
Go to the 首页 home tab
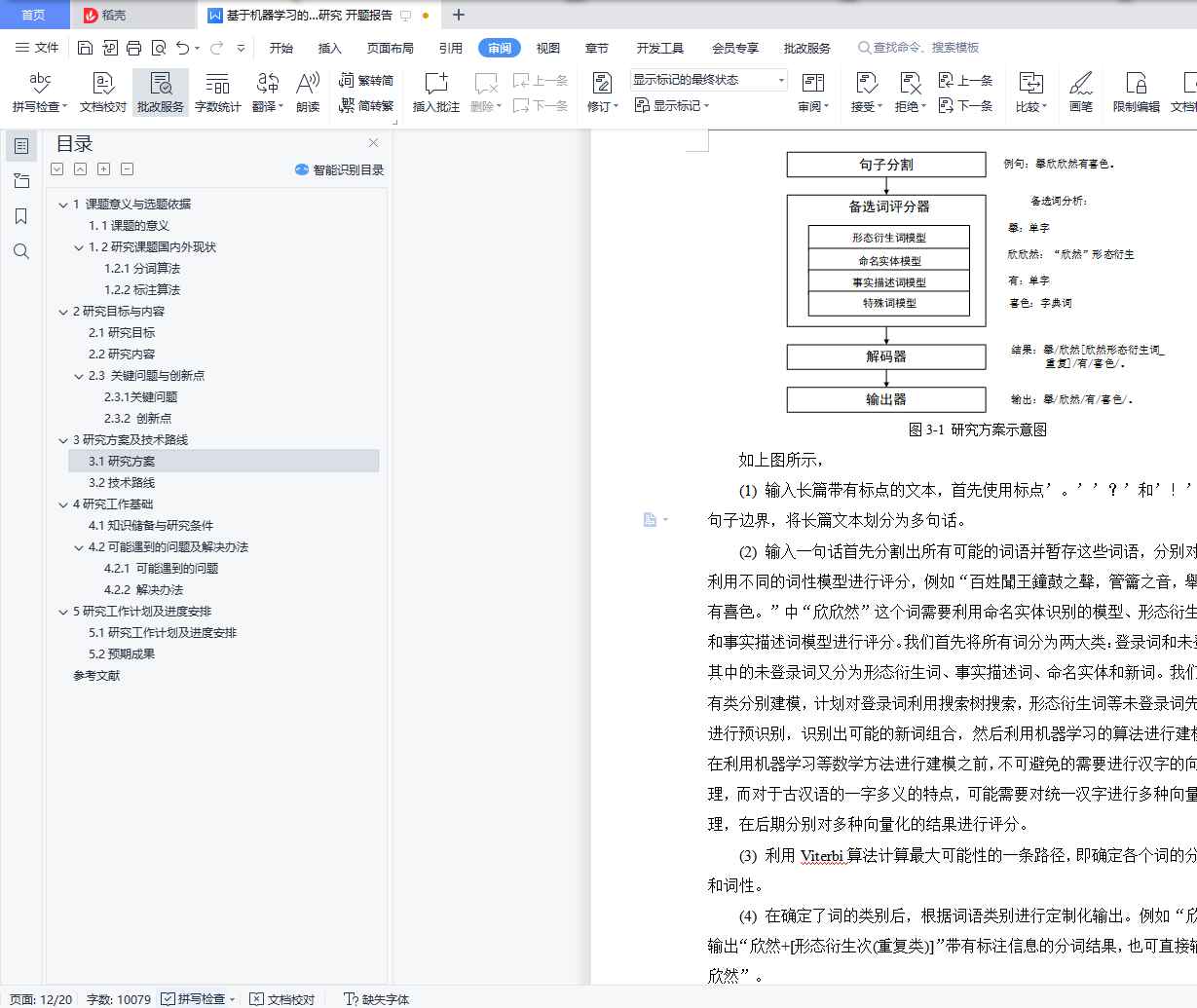coord(33,15)
